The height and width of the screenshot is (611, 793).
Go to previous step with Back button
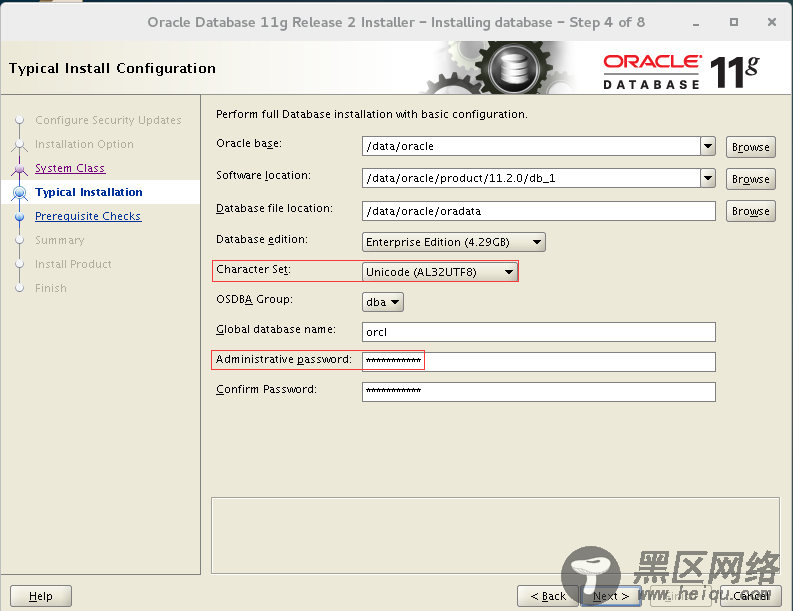[548, 596]
